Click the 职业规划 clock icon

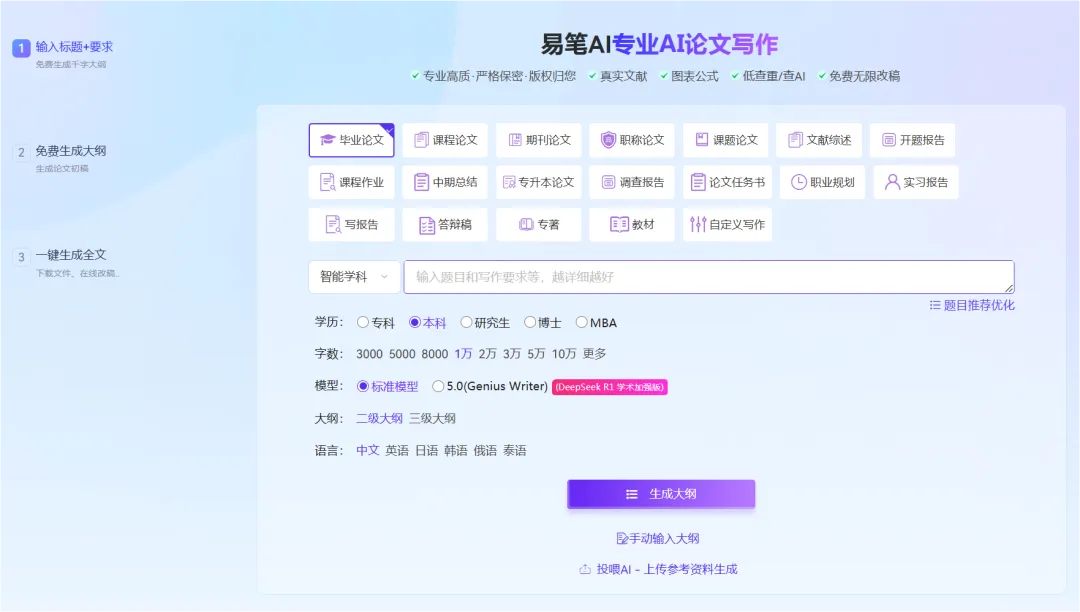(798, 182)
